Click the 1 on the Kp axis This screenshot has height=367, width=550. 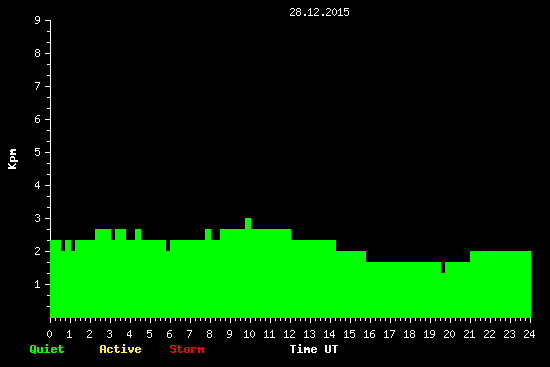point(38,284)
